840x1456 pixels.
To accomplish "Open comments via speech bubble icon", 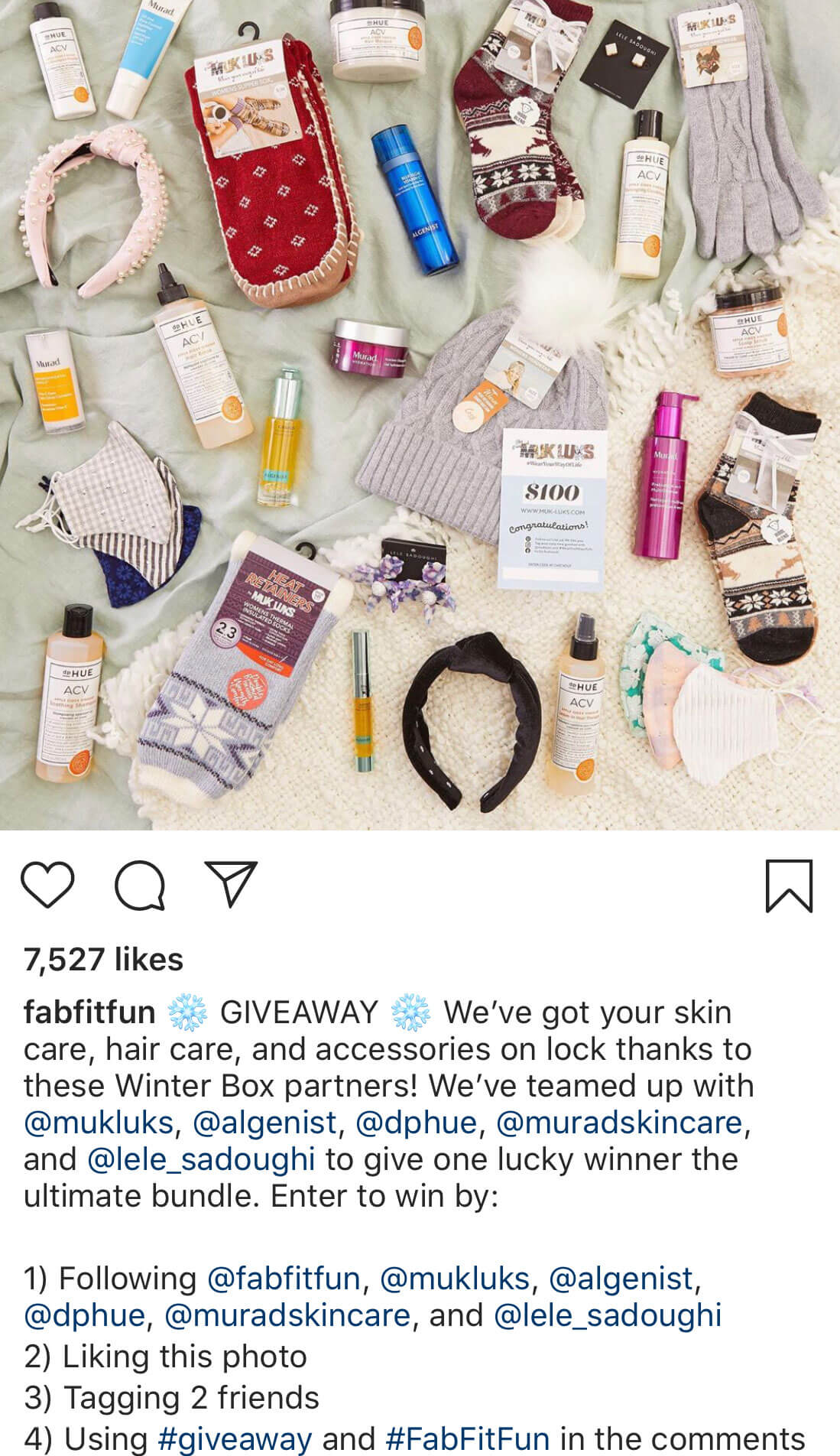I will pyautogui.click(x=139, y=886).
